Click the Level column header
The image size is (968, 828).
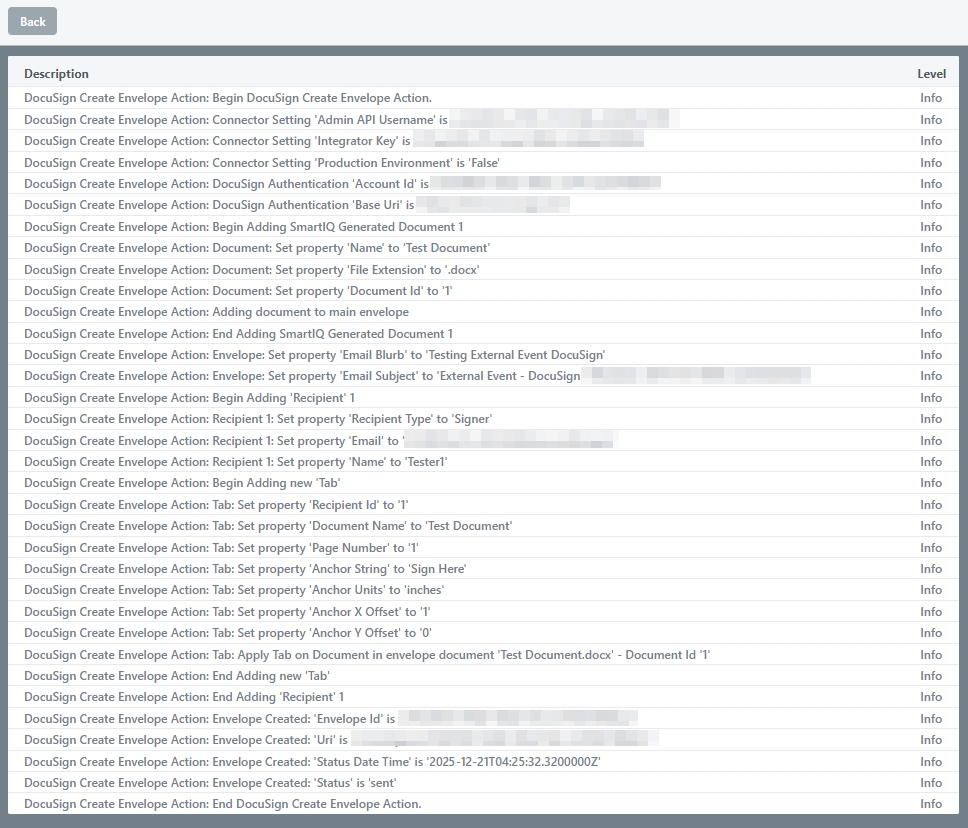click(931, 73)
